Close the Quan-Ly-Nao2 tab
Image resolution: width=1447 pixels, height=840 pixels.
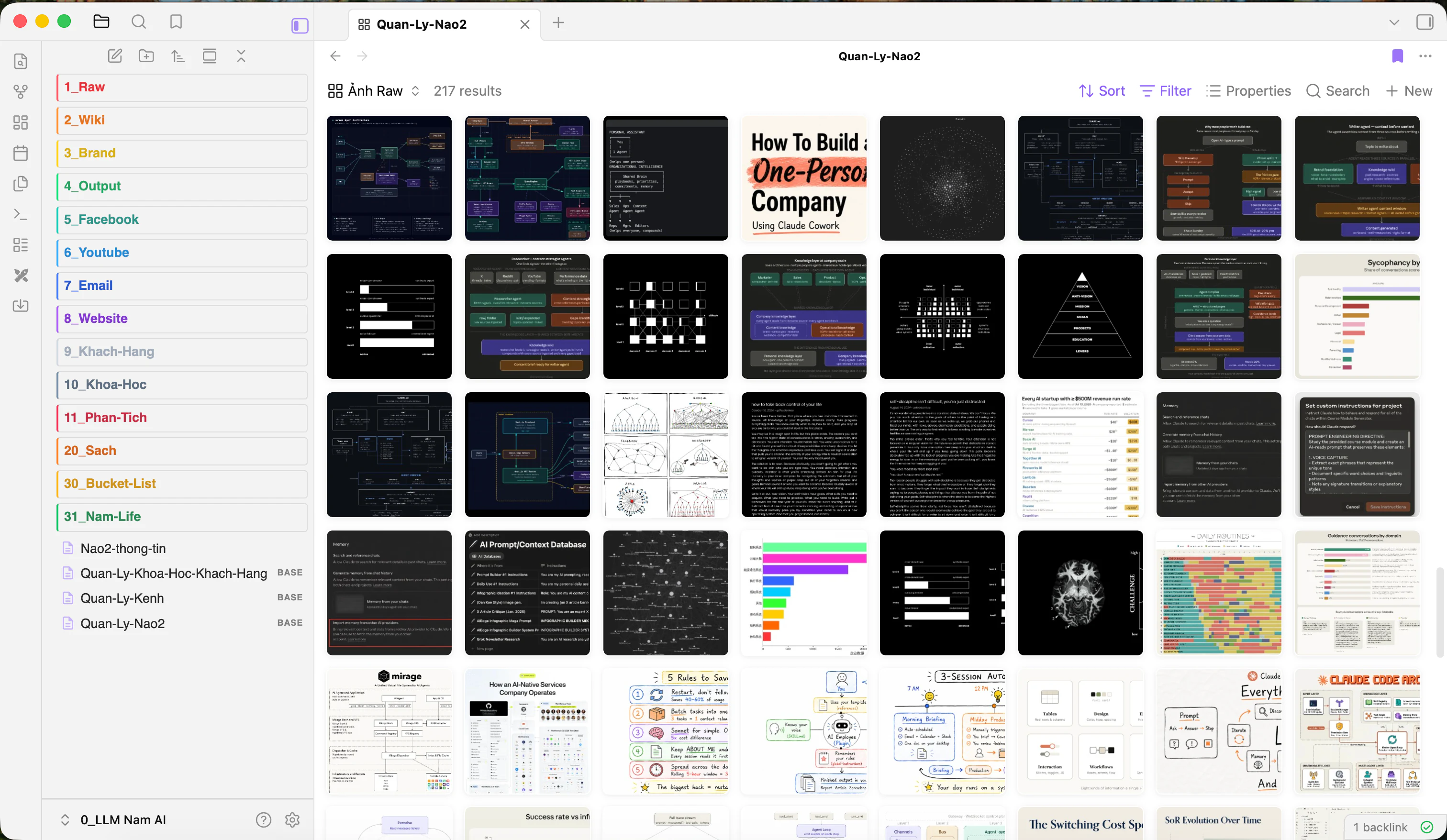525,24
